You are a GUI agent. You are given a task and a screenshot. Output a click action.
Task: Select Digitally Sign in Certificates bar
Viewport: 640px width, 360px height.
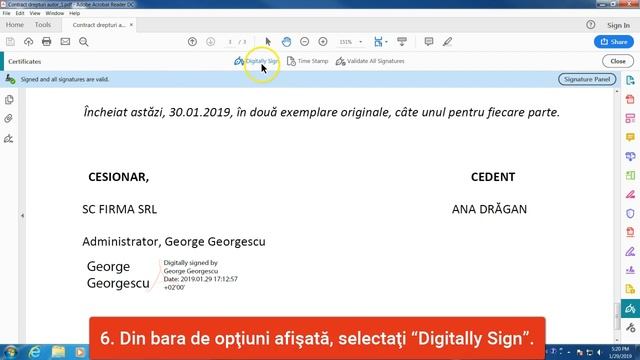pyautogui.click(x=257, y=61)
